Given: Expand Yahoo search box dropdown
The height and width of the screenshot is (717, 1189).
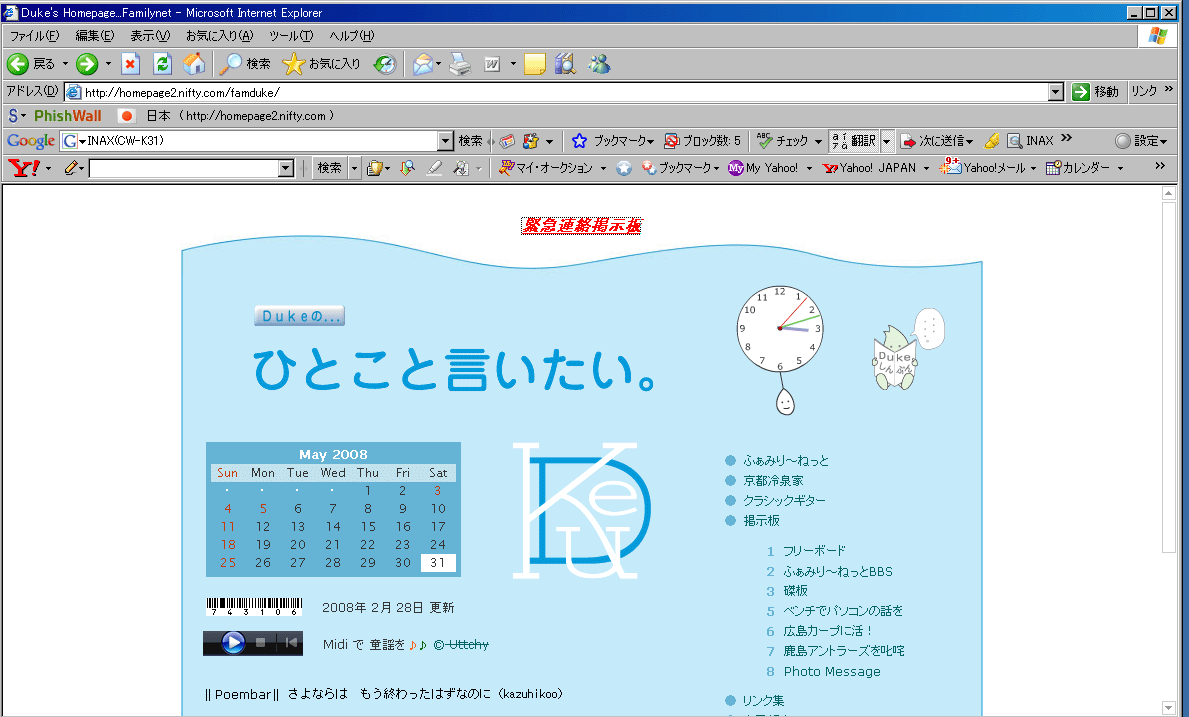Looking at the screenshot, I should click(286, 168).
